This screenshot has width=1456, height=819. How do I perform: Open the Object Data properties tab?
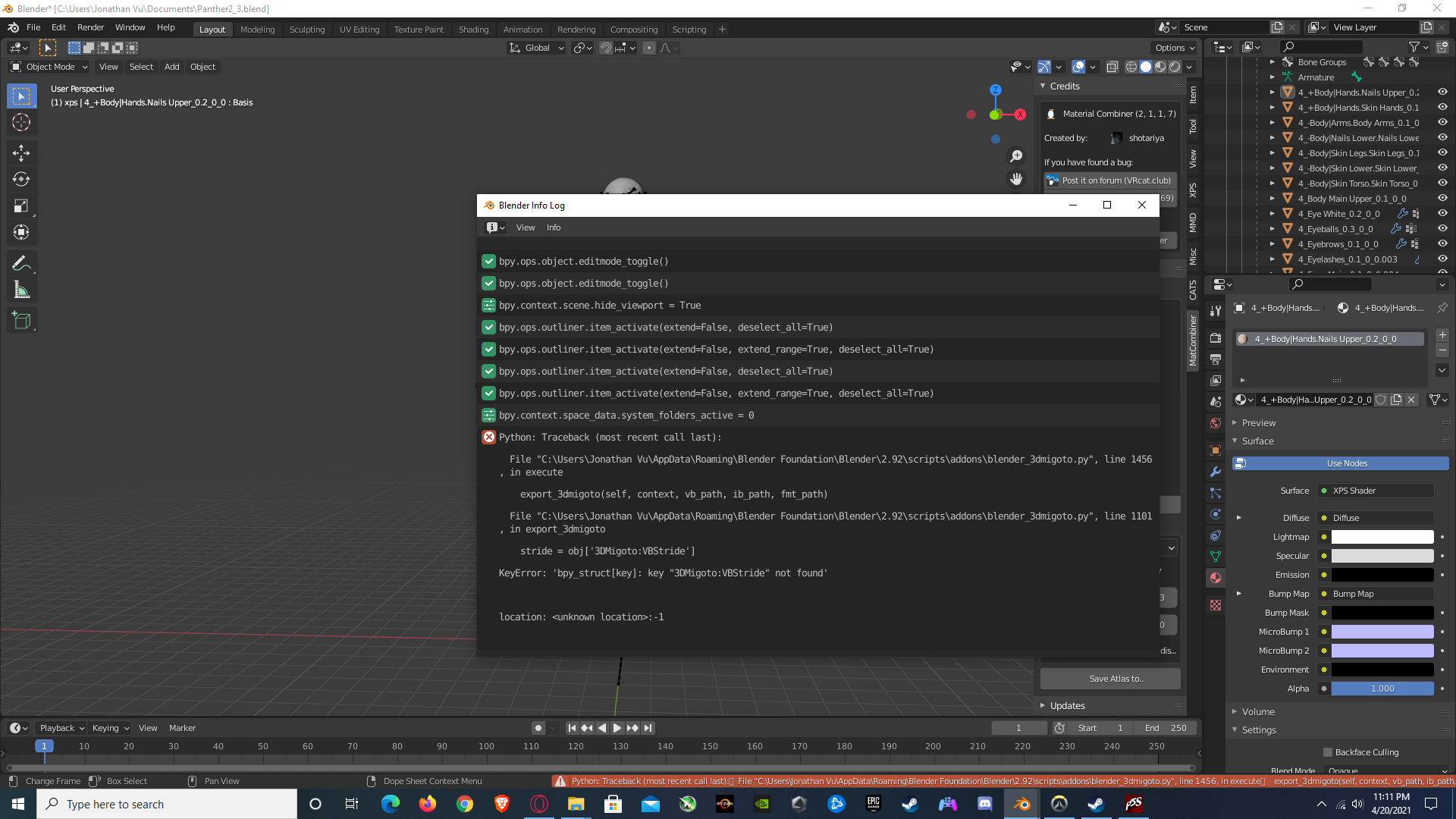pos(1216,557)
